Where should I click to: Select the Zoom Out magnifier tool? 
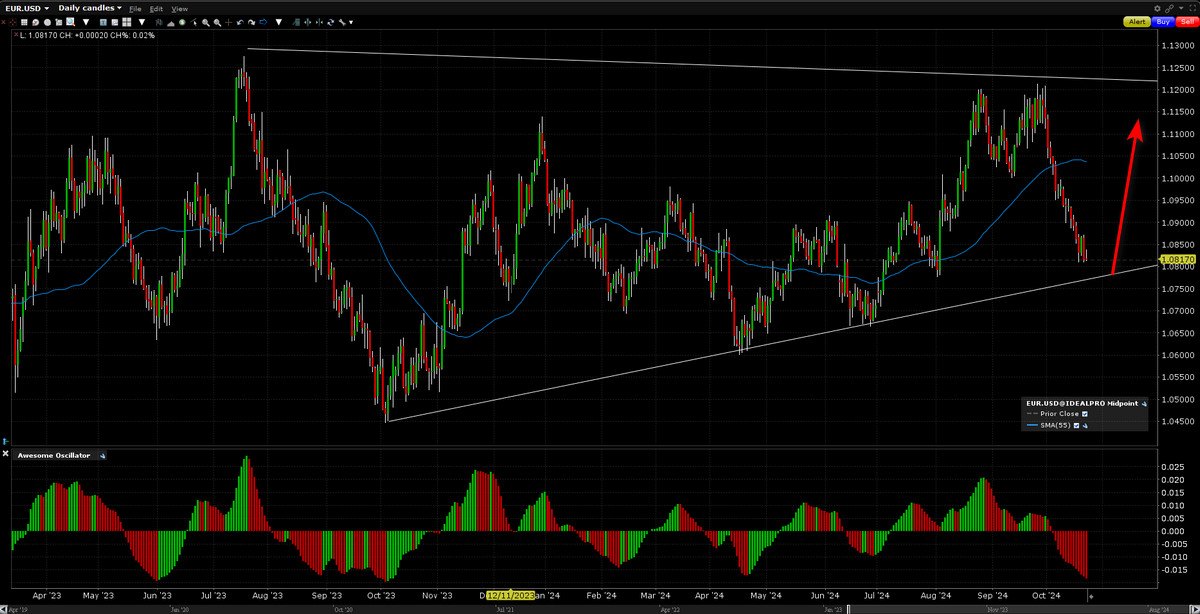pos(217,21)
